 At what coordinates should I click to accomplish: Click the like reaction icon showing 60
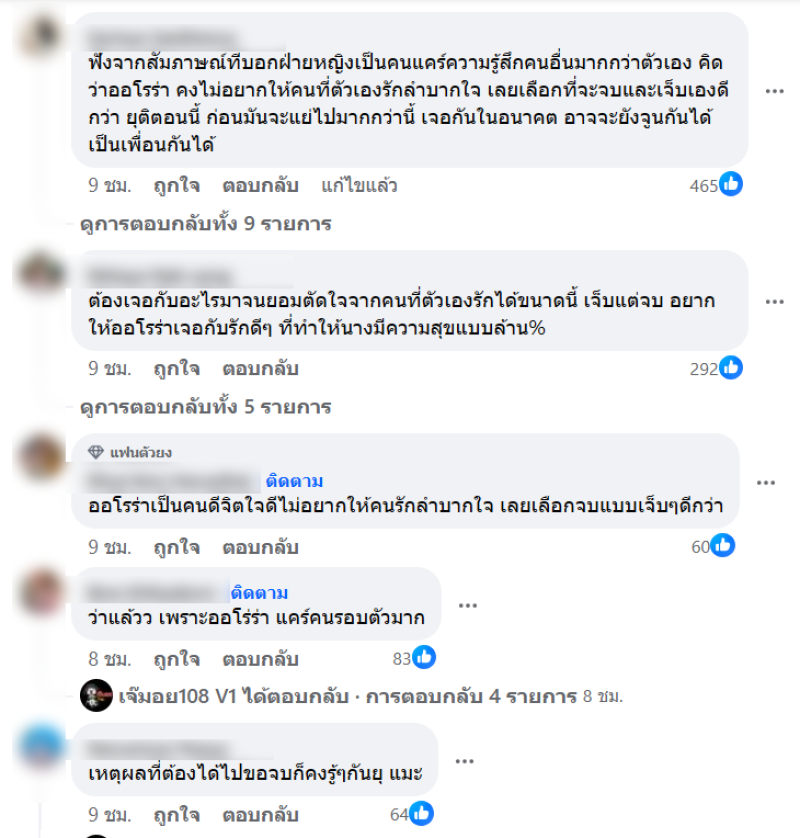[x=723, y=546]
